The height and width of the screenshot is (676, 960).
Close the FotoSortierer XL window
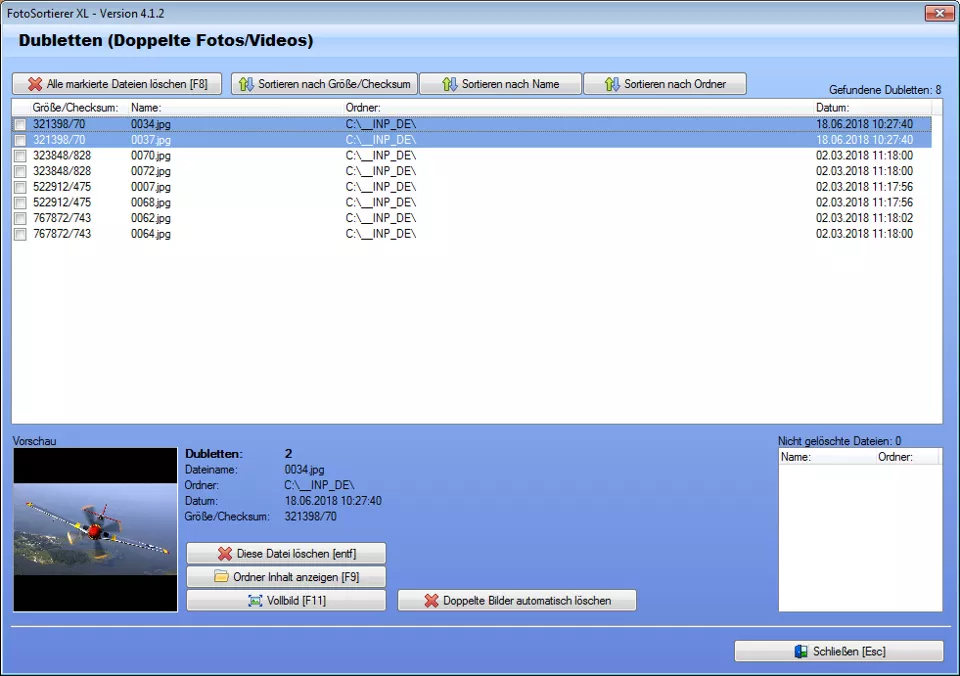937,13
